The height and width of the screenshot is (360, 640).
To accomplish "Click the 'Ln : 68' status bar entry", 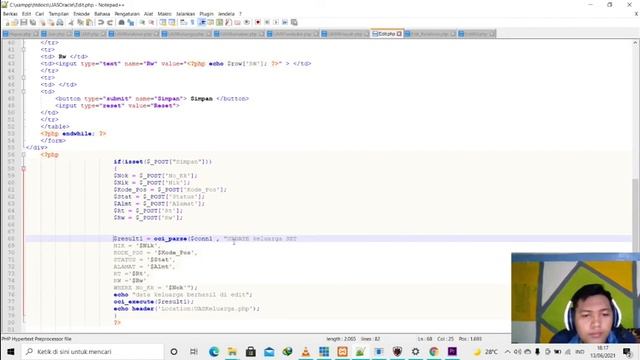I will 424,339.
